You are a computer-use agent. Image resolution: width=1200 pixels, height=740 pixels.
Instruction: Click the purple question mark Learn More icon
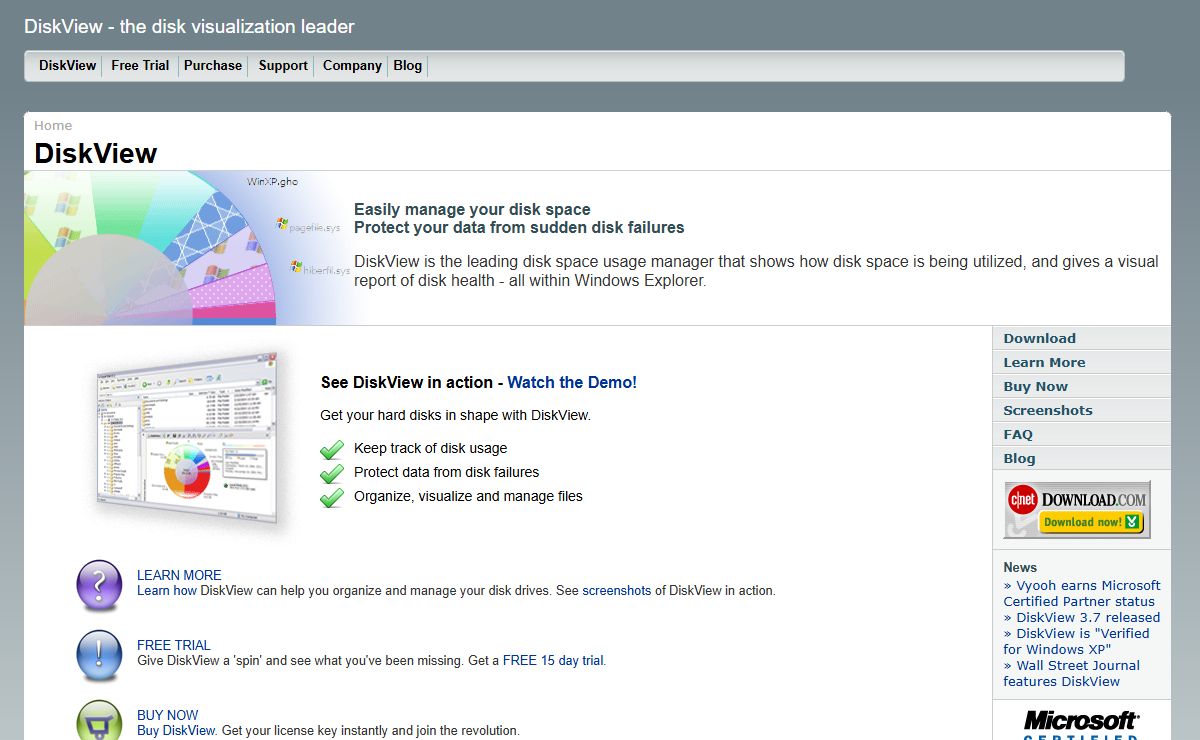tap(99, 585)
